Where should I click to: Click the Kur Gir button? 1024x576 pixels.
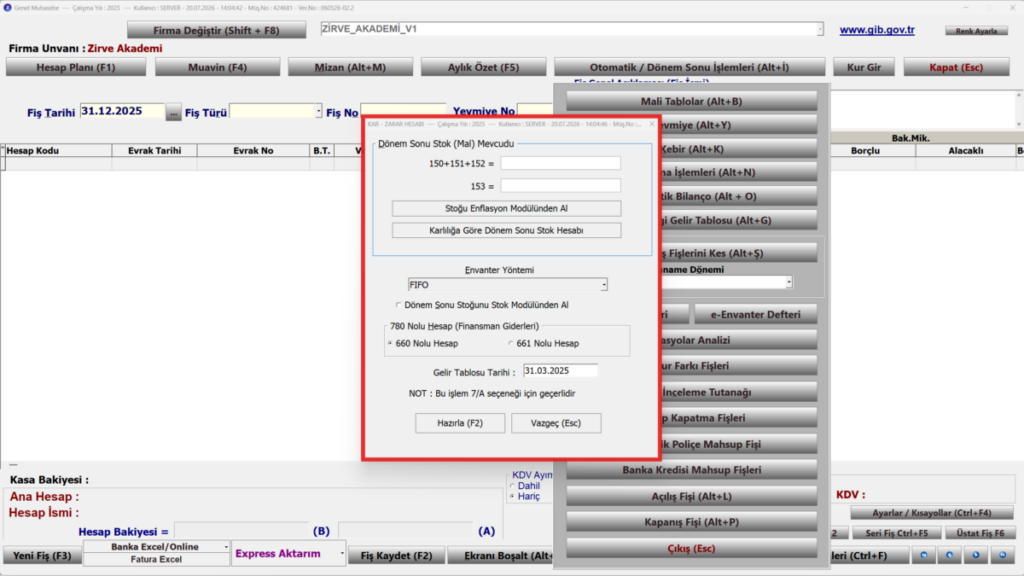(x=864, y=67)
